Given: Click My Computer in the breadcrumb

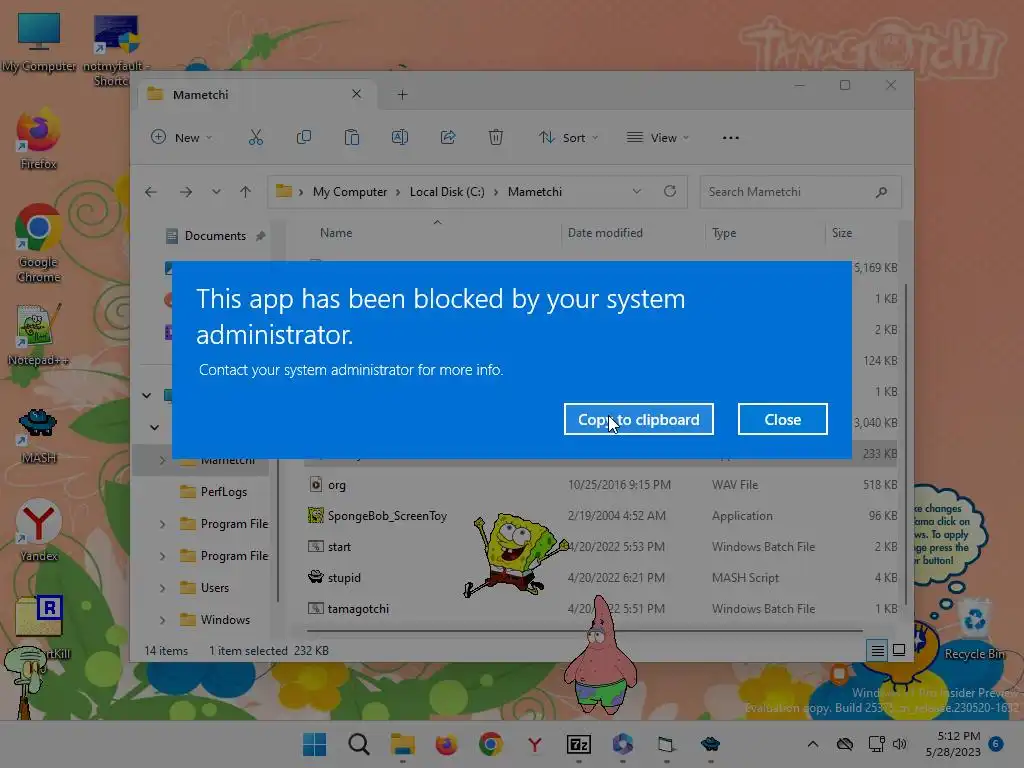Looking at the screenshot, I should pyautogui.click(x=349, y=192).
